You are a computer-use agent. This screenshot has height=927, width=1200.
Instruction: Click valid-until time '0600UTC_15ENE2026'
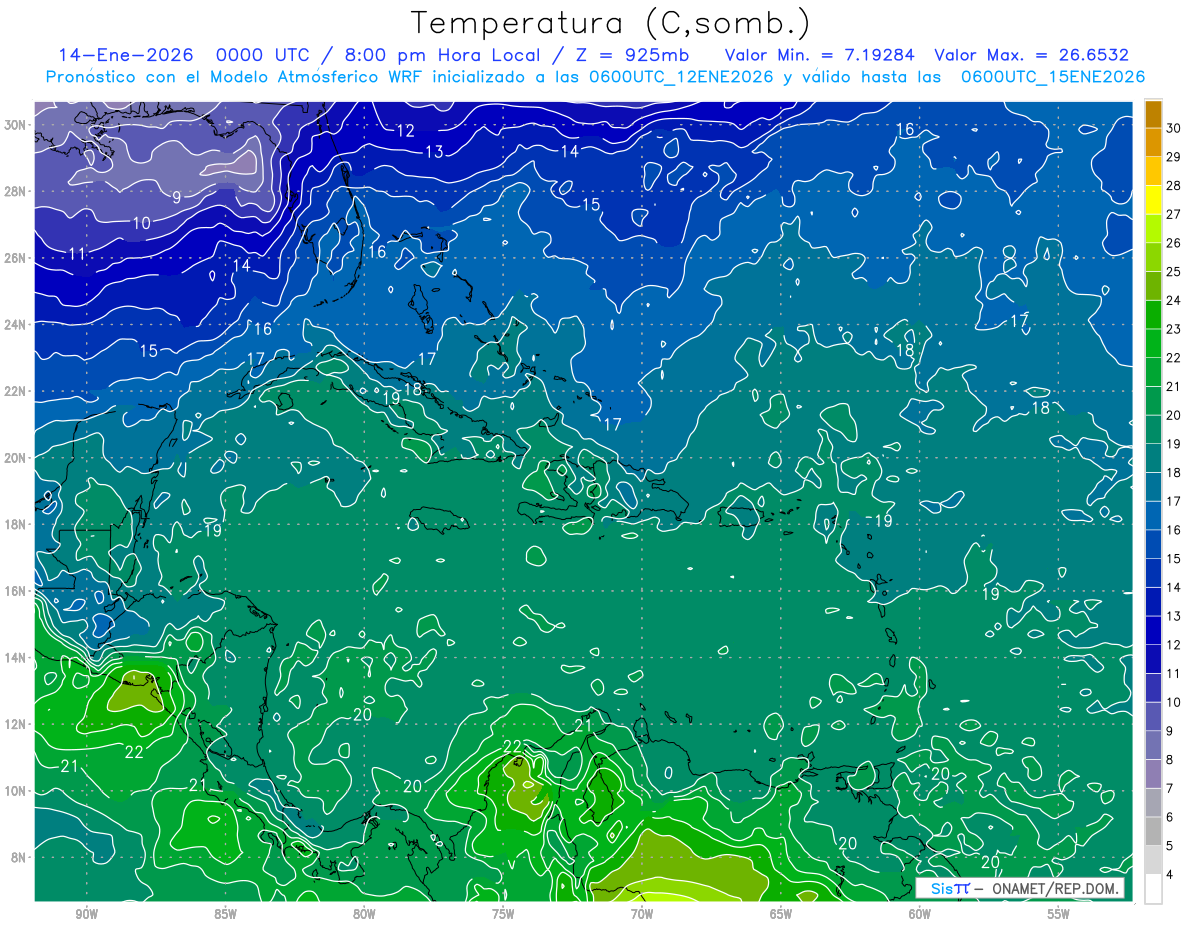coord(1053,77)
